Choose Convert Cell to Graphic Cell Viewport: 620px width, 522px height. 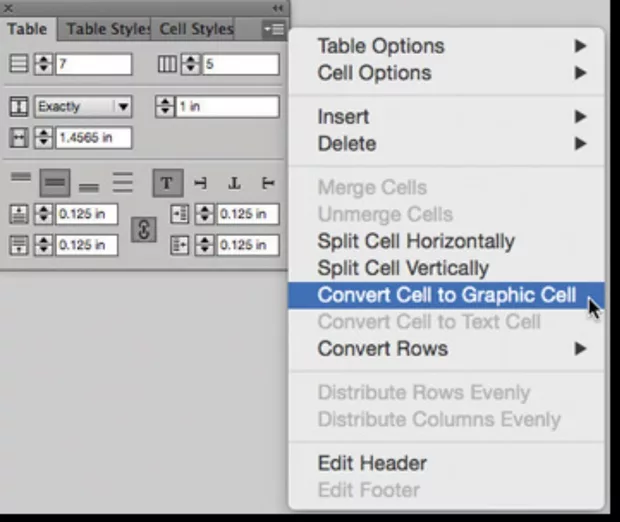click(446, 295)
